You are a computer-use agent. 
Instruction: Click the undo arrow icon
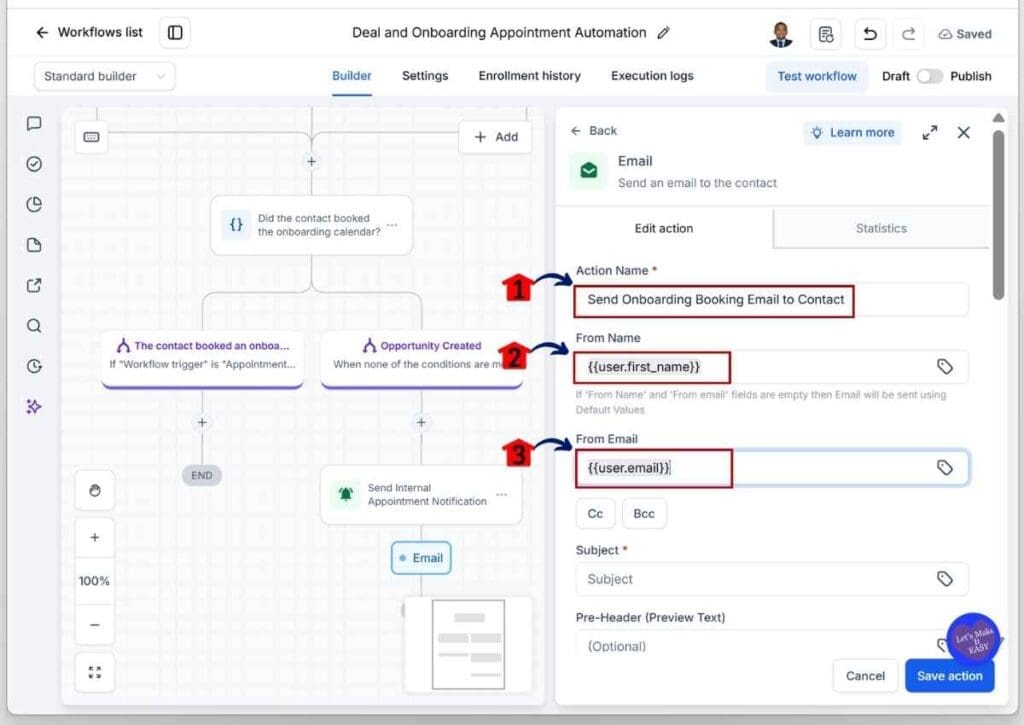pyautogui.click(x=870, y=33)
